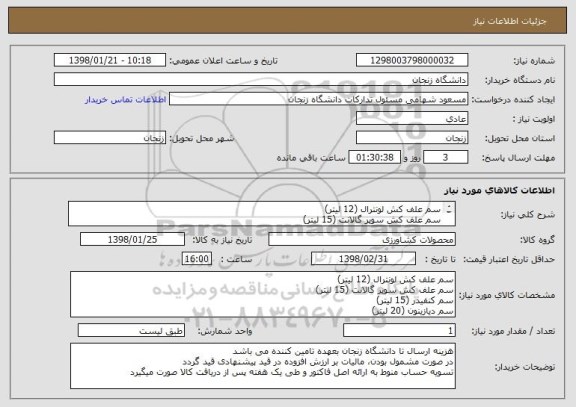This screenshot has width=576, height=407.
Task: Click the شرح کلی نیاز text area
Action: tap(262, 214)
